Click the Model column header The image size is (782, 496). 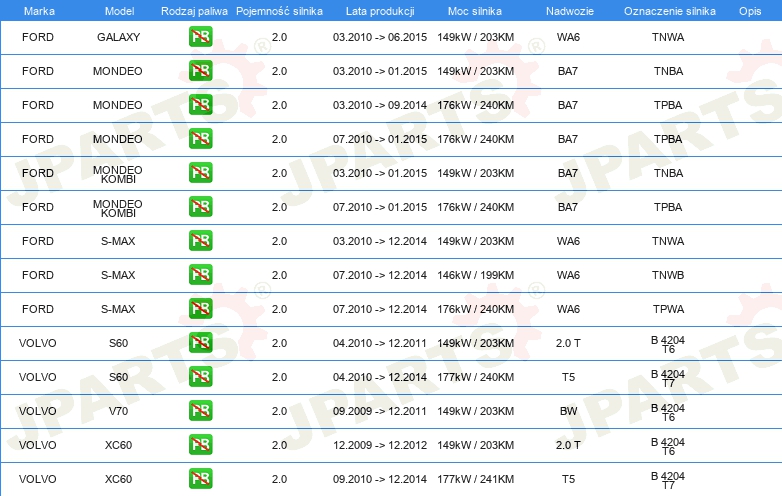[x=119, y=11]
